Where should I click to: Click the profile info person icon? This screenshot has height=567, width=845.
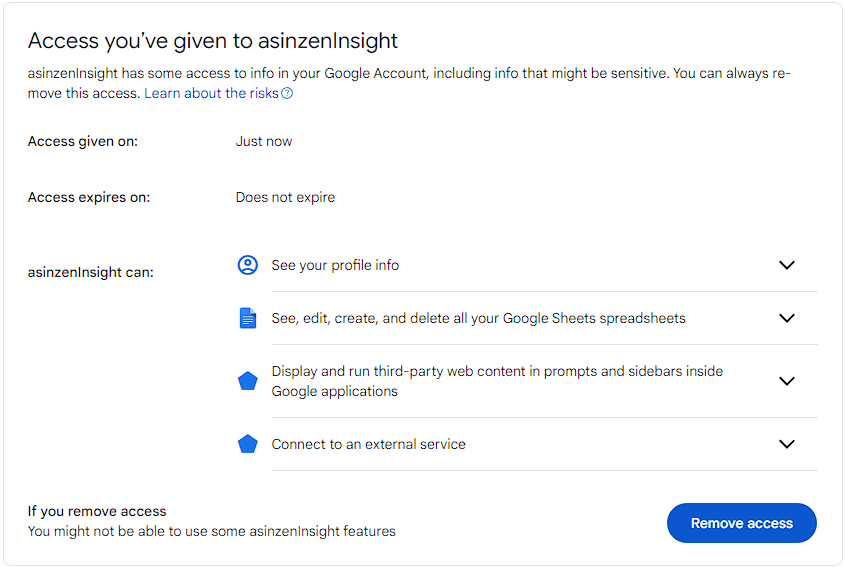tap(247, 265)
